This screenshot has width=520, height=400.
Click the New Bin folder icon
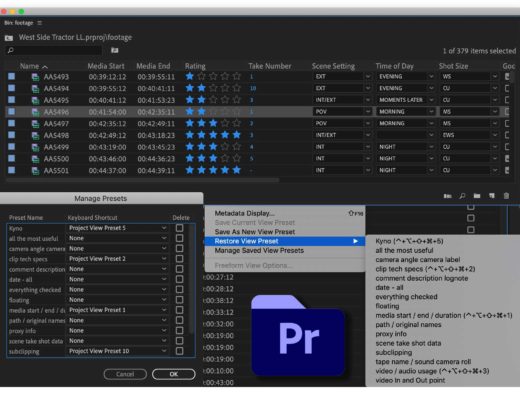coord(477,196)
